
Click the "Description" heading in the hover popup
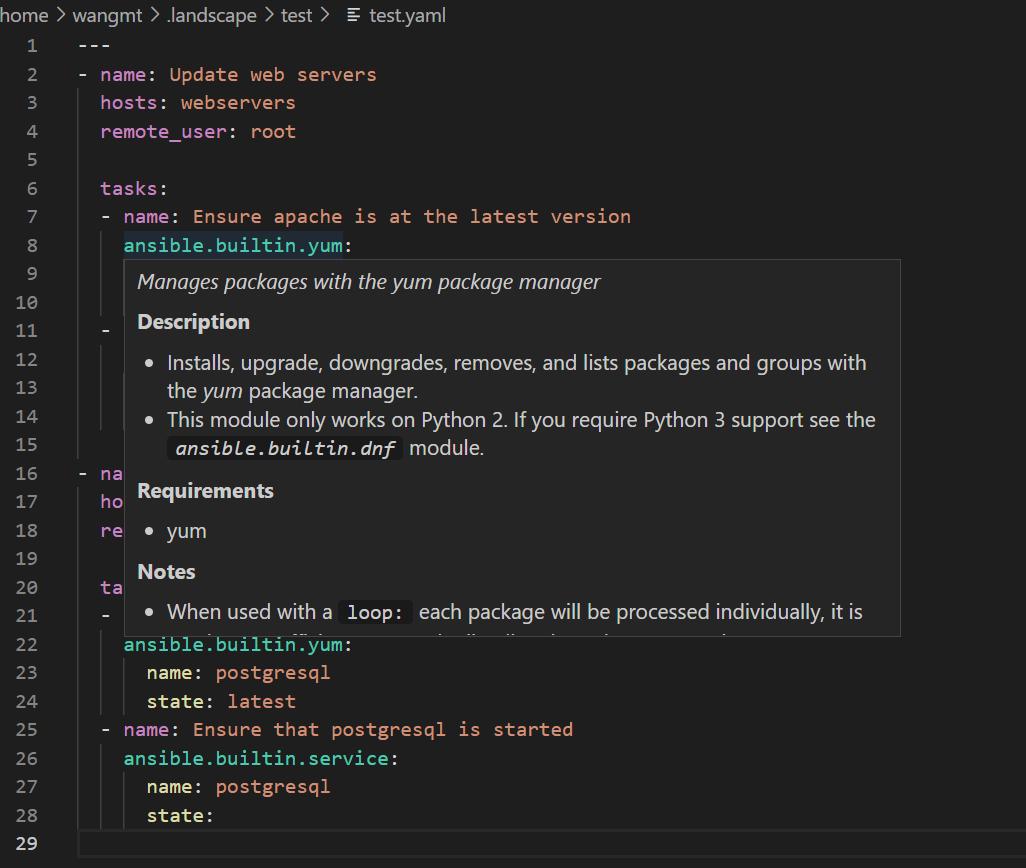click(193, 322)
